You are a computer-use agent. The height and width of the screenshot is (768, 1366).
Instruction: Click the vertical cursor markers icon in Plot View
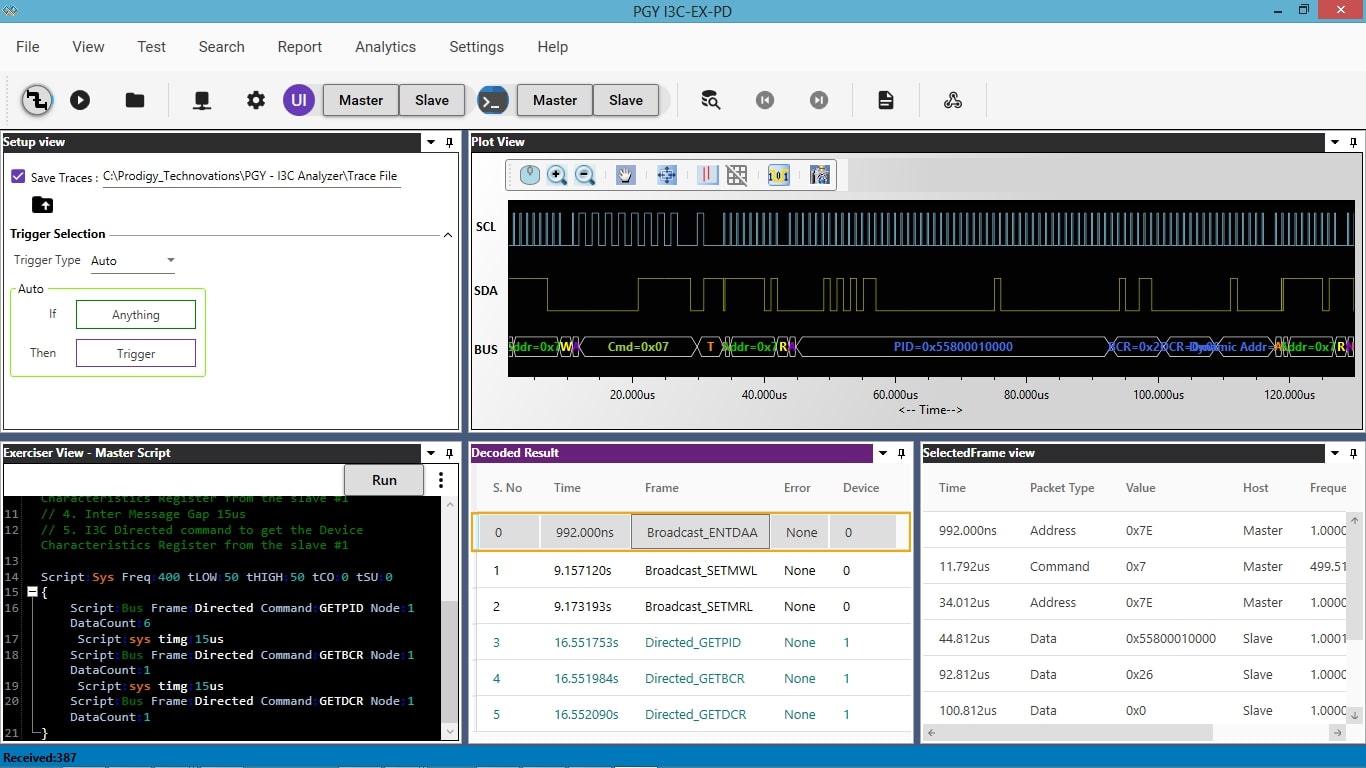coord(708,176)
